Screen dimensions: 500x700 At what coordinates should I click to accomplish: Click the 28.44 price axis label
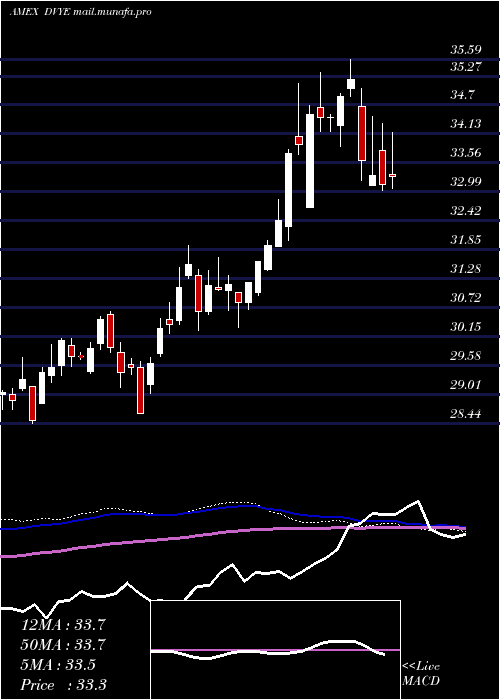click(x=466, y=414)
